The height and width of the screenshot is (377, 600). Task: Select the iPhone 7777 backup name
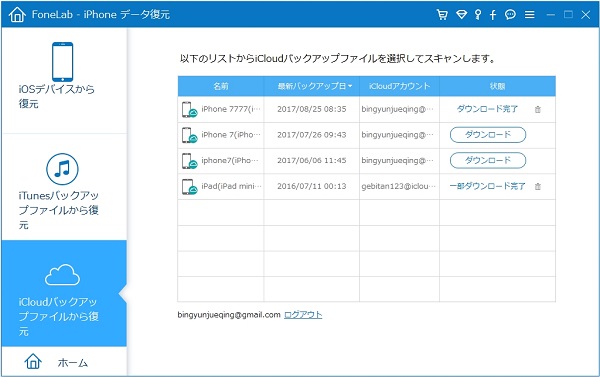click(x=231, y=109)
